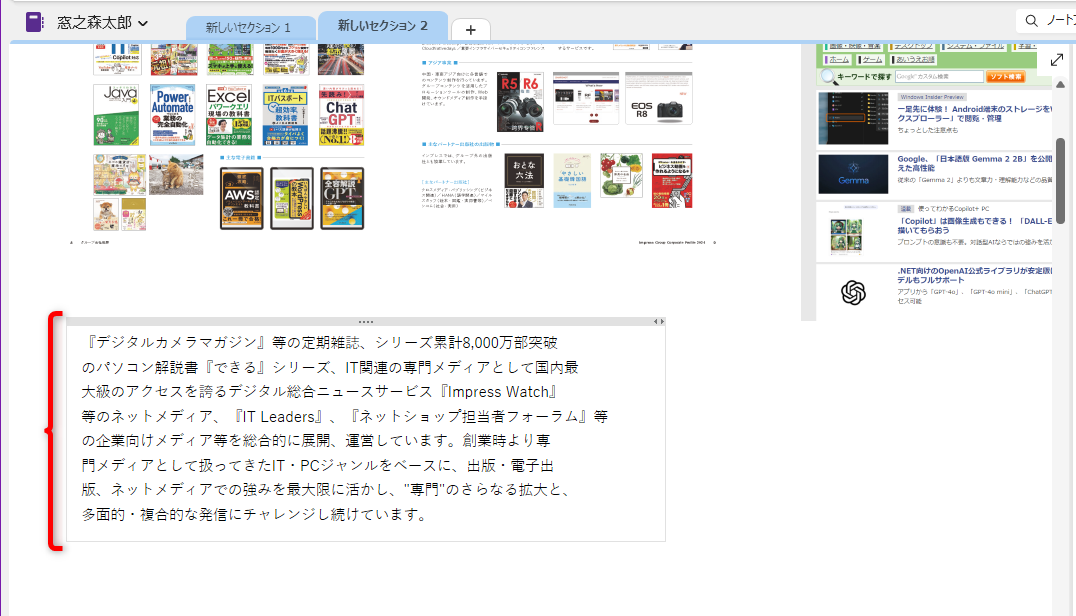This screenshot has height=616, width=1076.
Task: Click the R5 R6 camera magazine cover
Action: (520, 102)
